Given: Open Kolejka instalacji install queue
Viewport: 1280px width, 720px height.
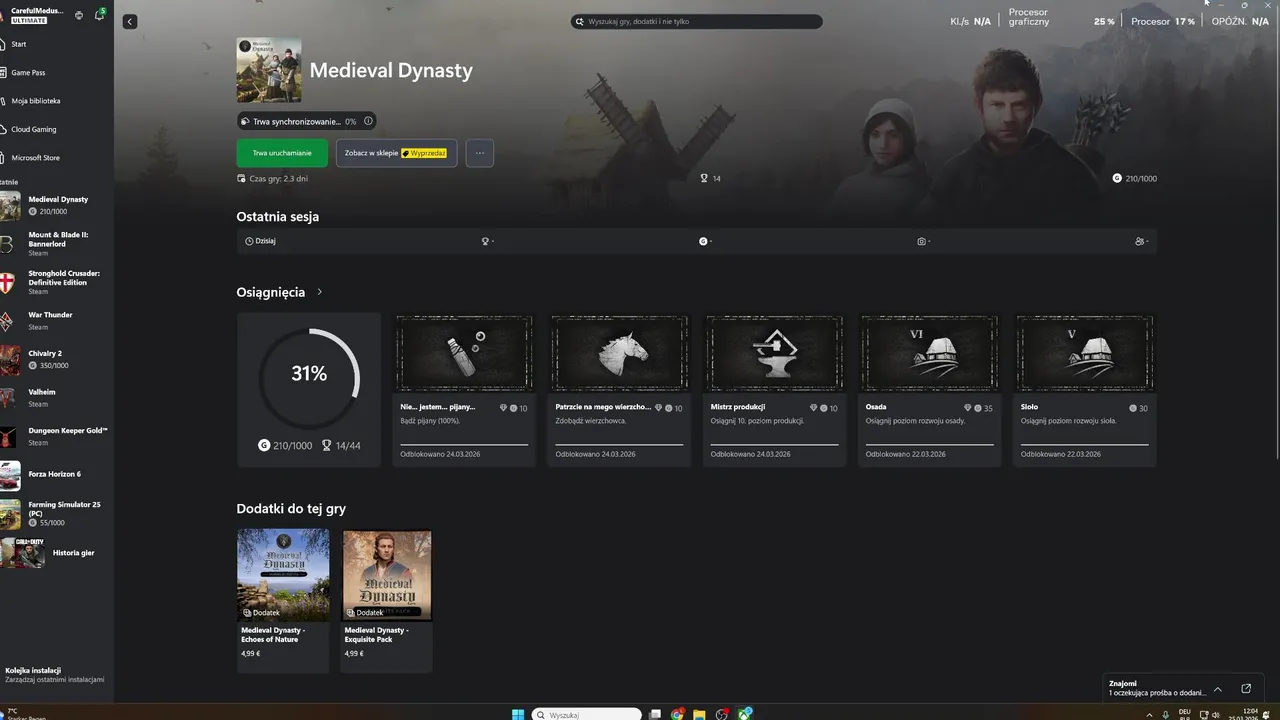Looking at the screenshot, I should pos(55,675).
